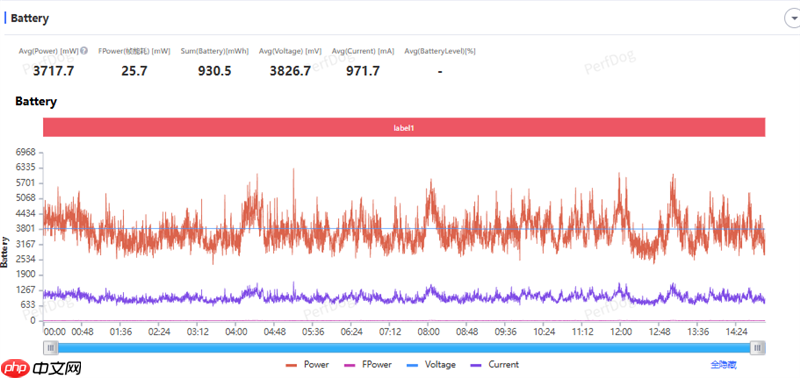Click the Avg(Voltage) [mV] label
The width and height of the screenshot is (800, 378).
(290, 51)
